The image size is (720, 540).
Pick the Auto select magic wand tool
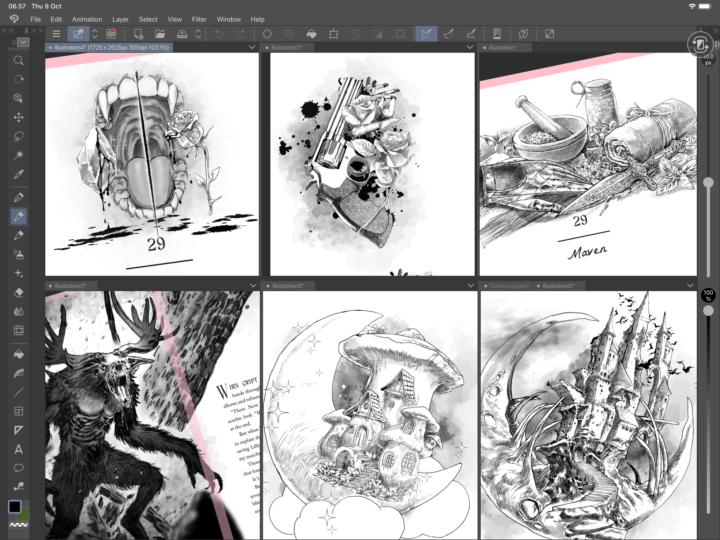coord(19,155)
